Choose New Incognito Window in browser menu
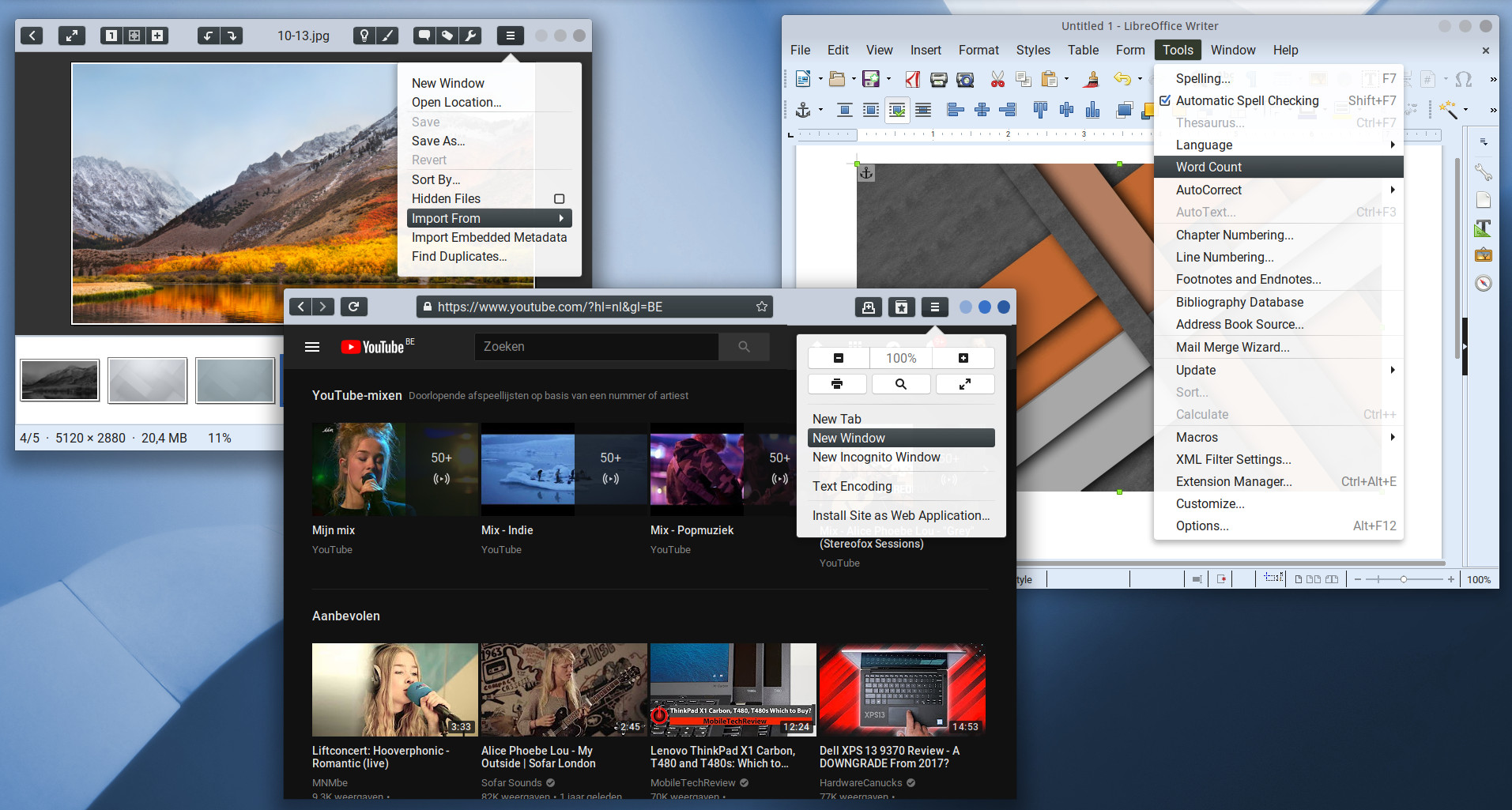Image resolution: width=1512 pixels, height=810 pixels. (901, 457)
